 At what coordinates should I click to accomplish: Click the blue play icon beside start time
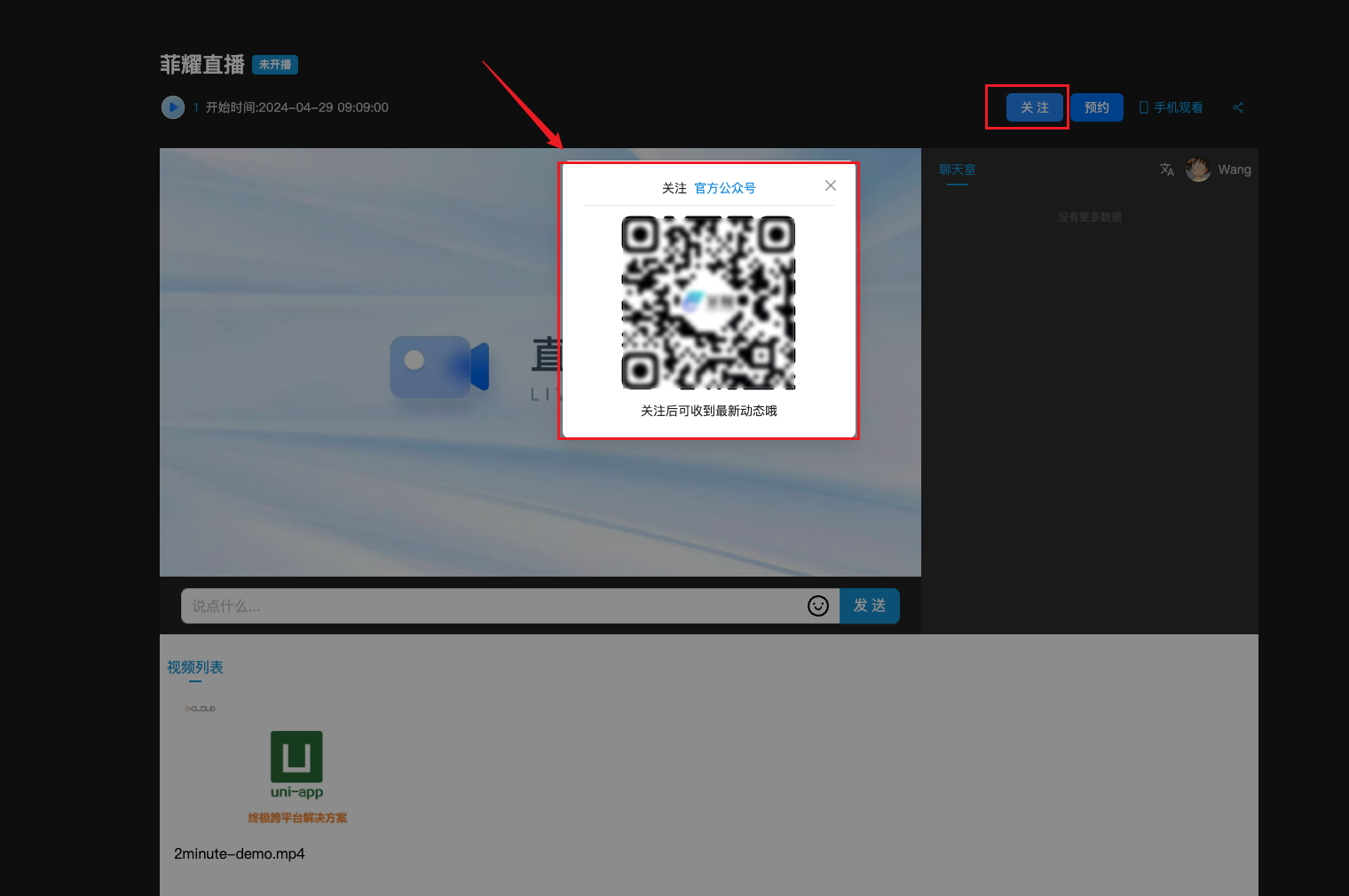(173, 107)
